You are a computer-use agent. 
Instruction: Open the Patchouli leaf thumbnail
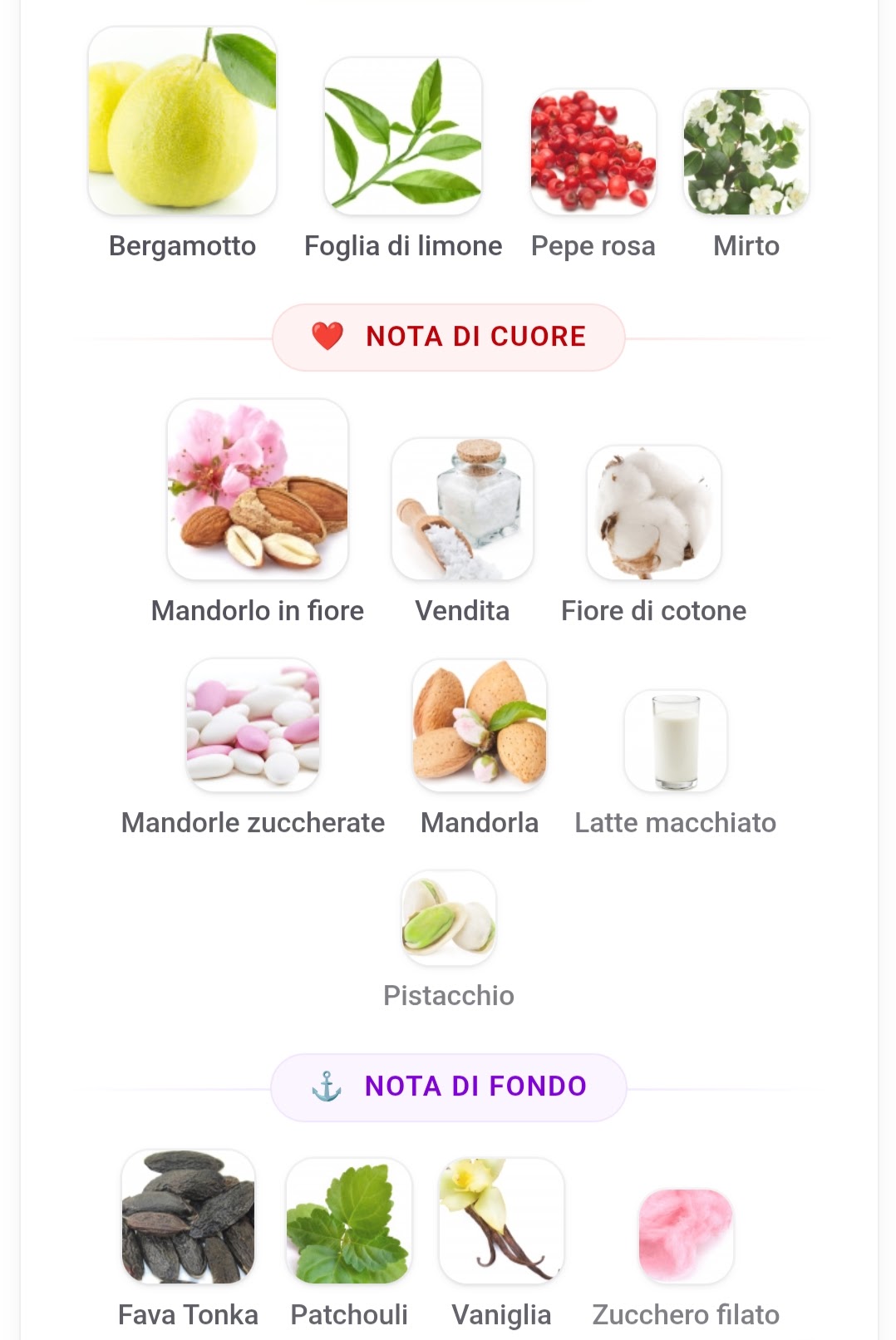(x=349, y=1221)
